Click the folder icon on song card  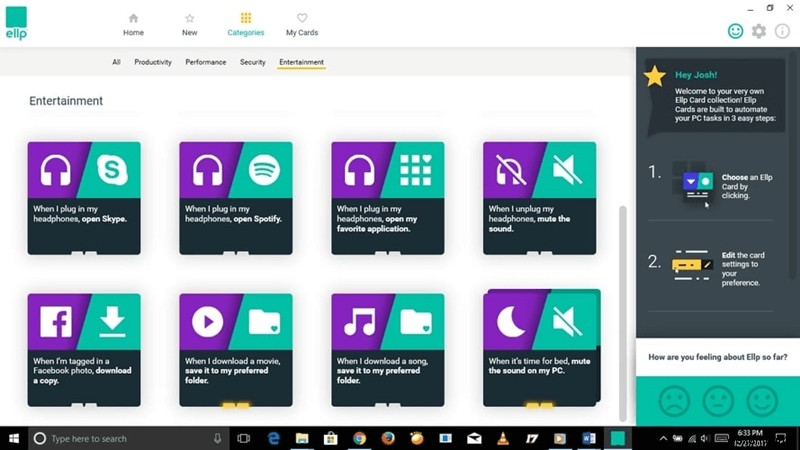tap(416, 322)
